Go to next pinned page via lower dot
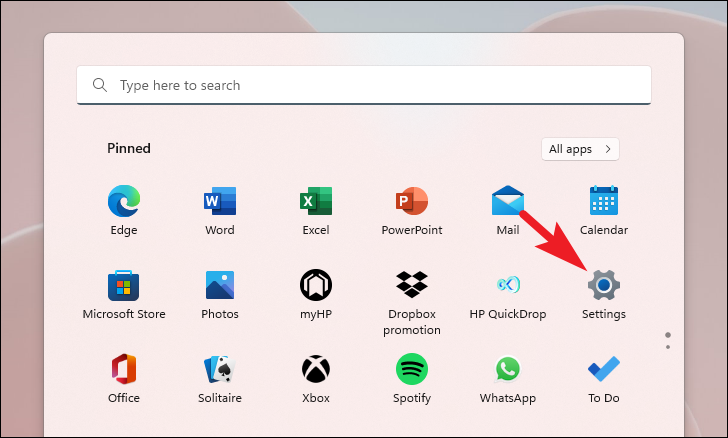 click(x=668, y=347)
